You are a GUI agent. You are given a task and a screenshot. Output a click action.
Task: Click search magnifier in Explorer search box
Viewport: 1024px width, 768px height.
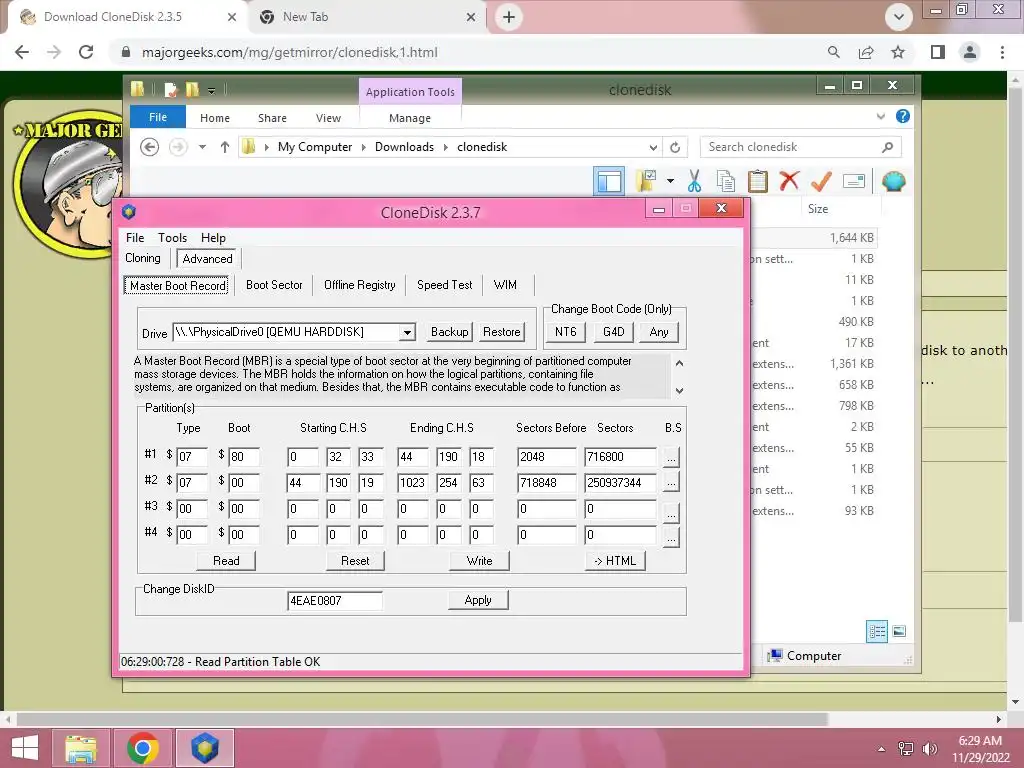pyautogui.click(x=887, y=147)
